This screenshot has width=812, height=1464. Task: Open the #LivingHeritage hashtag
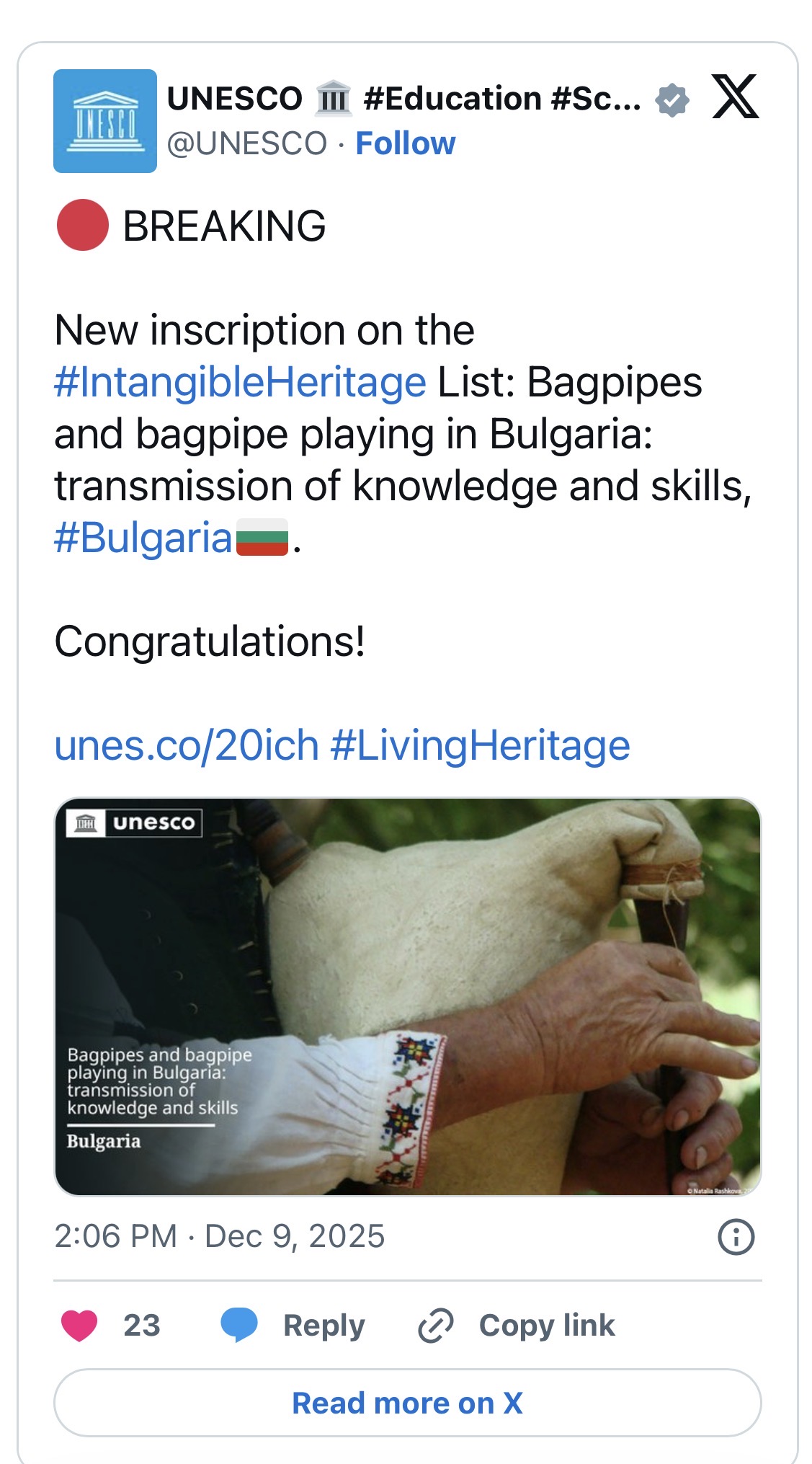480,745
